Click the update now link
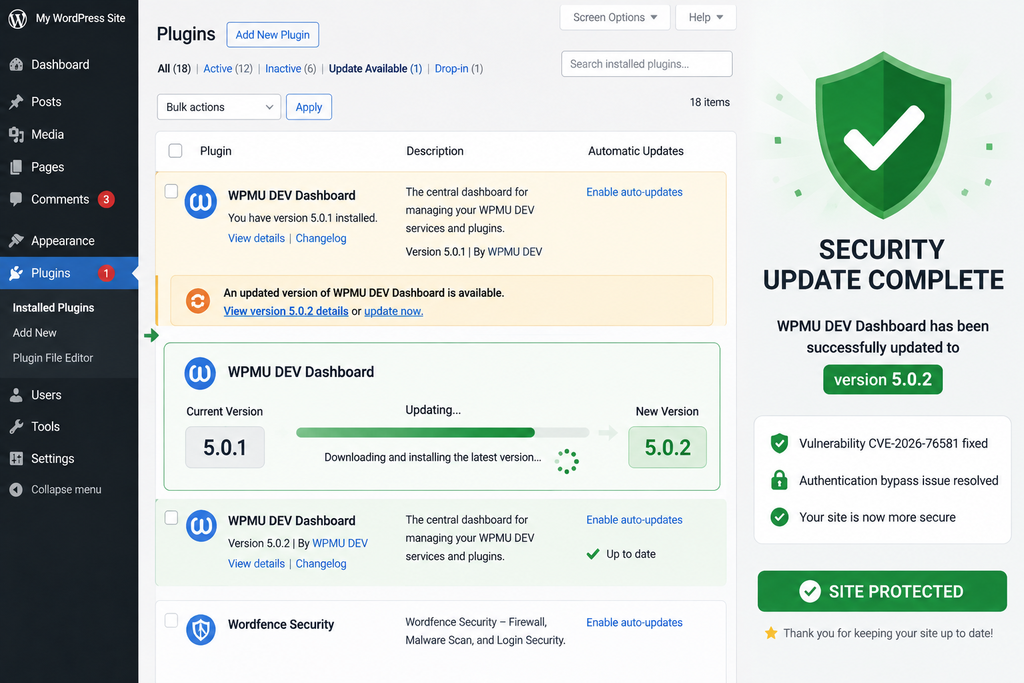This screenshot has width=1024, height=683. pos(394,311)
